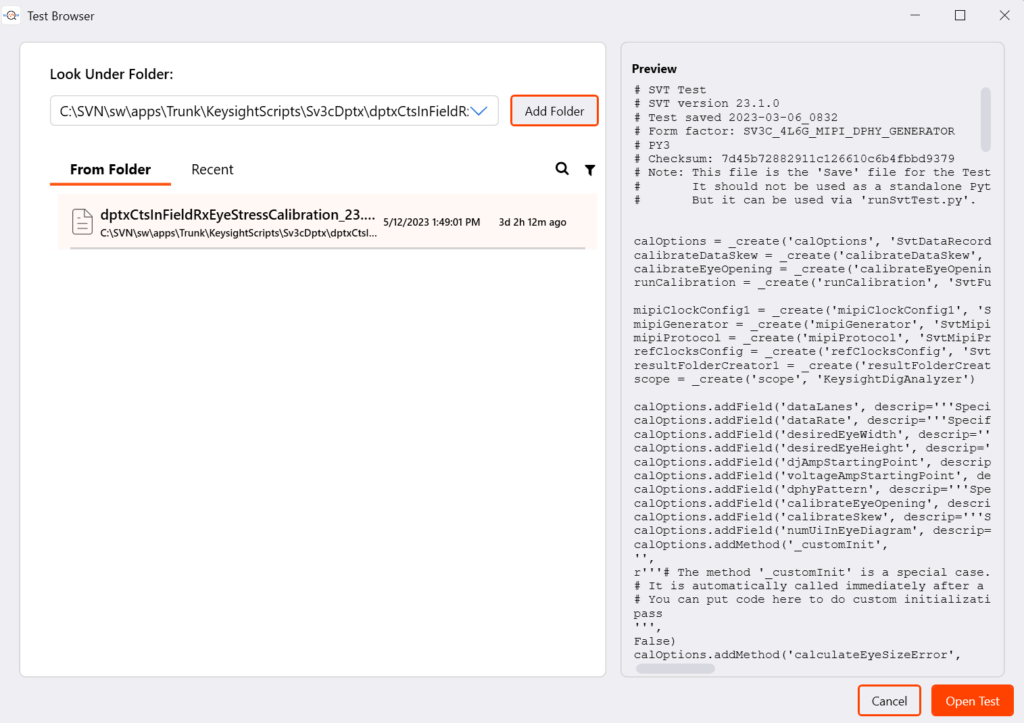Click the Test Browser app icon in title bar
This screenshot has width=1024, height=723.
(x=12, y=16)
